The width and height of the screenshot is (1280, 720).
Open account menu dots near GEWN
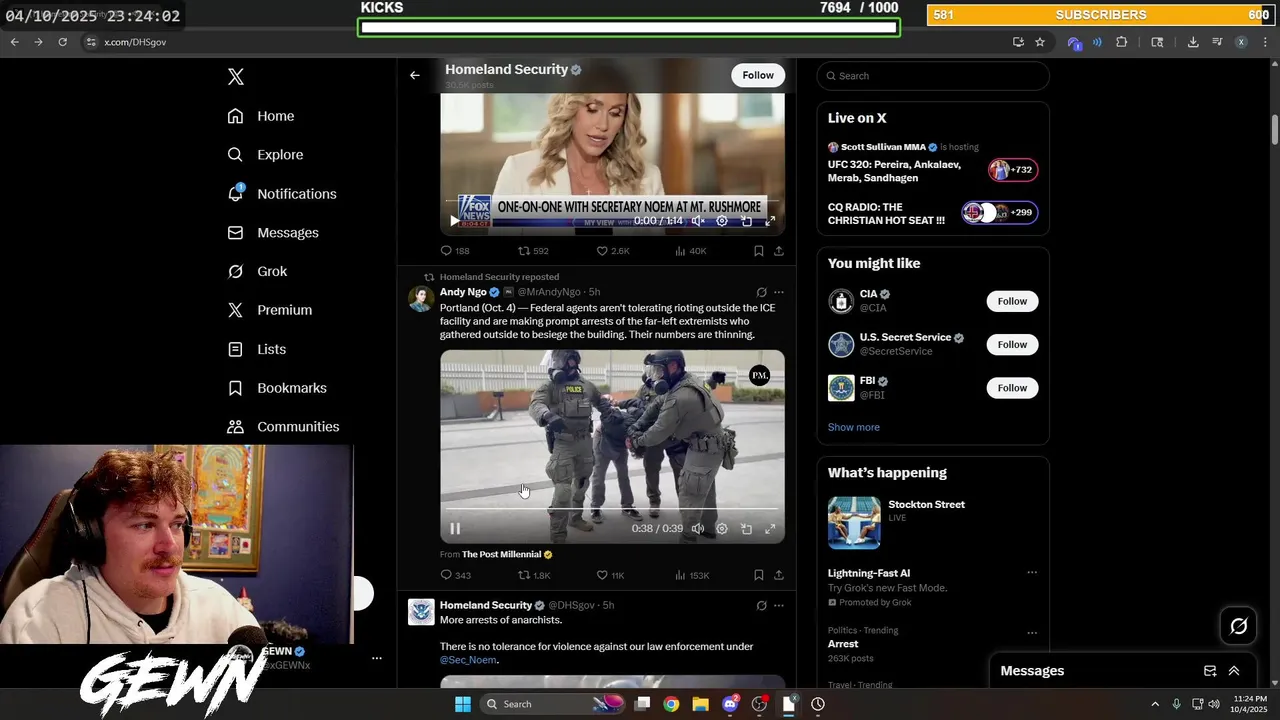377,658
